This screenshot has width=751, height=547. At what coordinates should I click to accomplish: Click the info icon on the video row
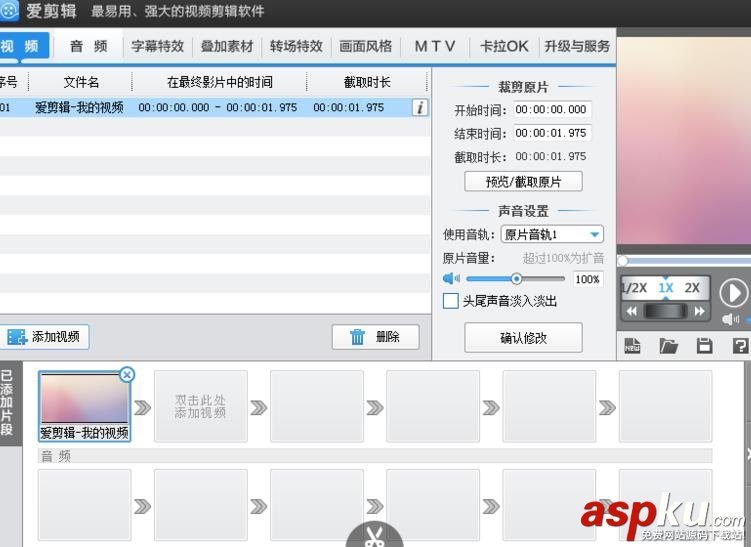click(x=420, y=107)
